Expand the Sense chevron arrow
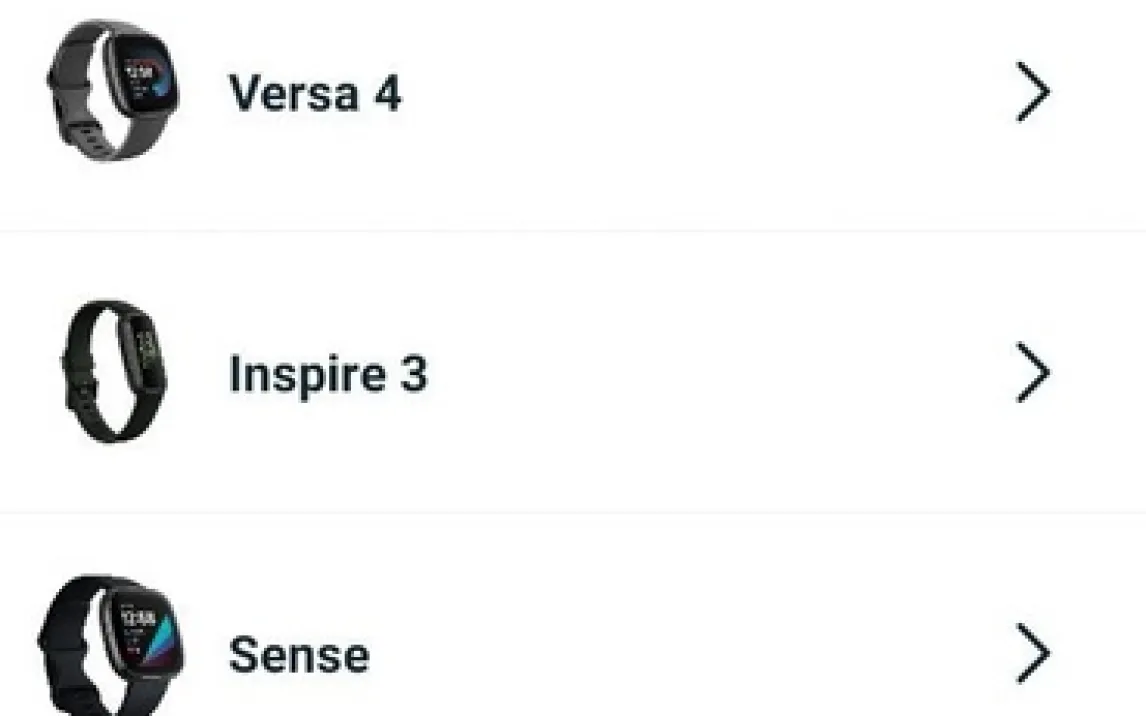 tap(1033, 654)
